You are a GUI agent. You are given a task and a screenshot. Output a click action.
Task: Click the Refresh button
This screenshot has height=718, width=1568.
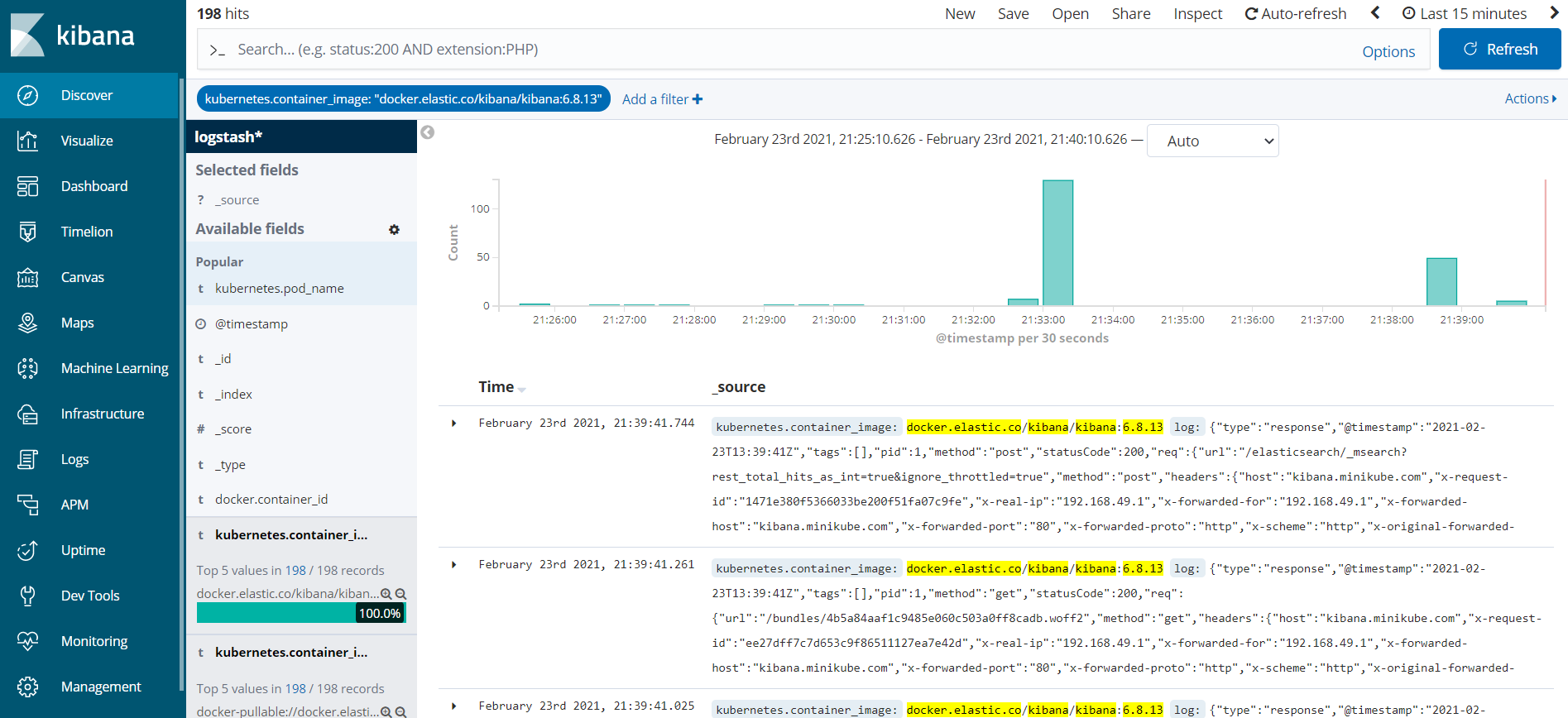pos(1499,49)
